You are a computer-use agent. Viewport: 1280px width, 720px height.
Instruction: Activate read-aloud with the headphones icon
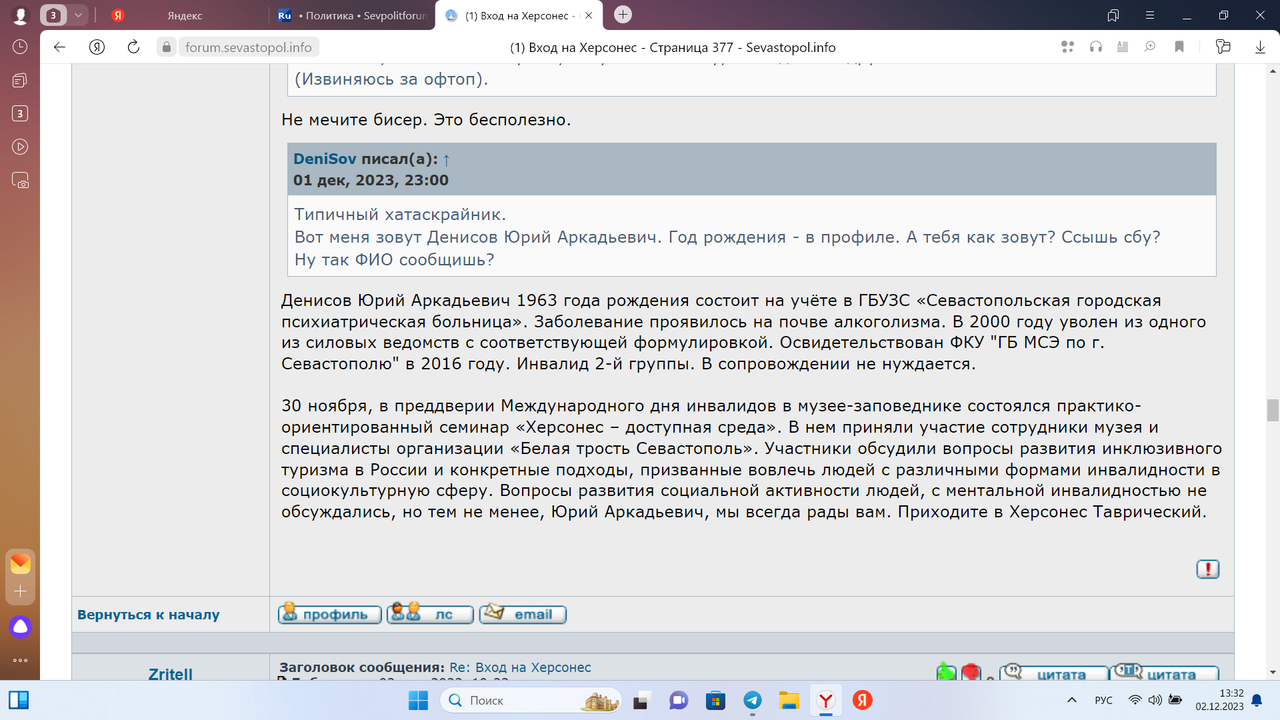coord(1096,47)
